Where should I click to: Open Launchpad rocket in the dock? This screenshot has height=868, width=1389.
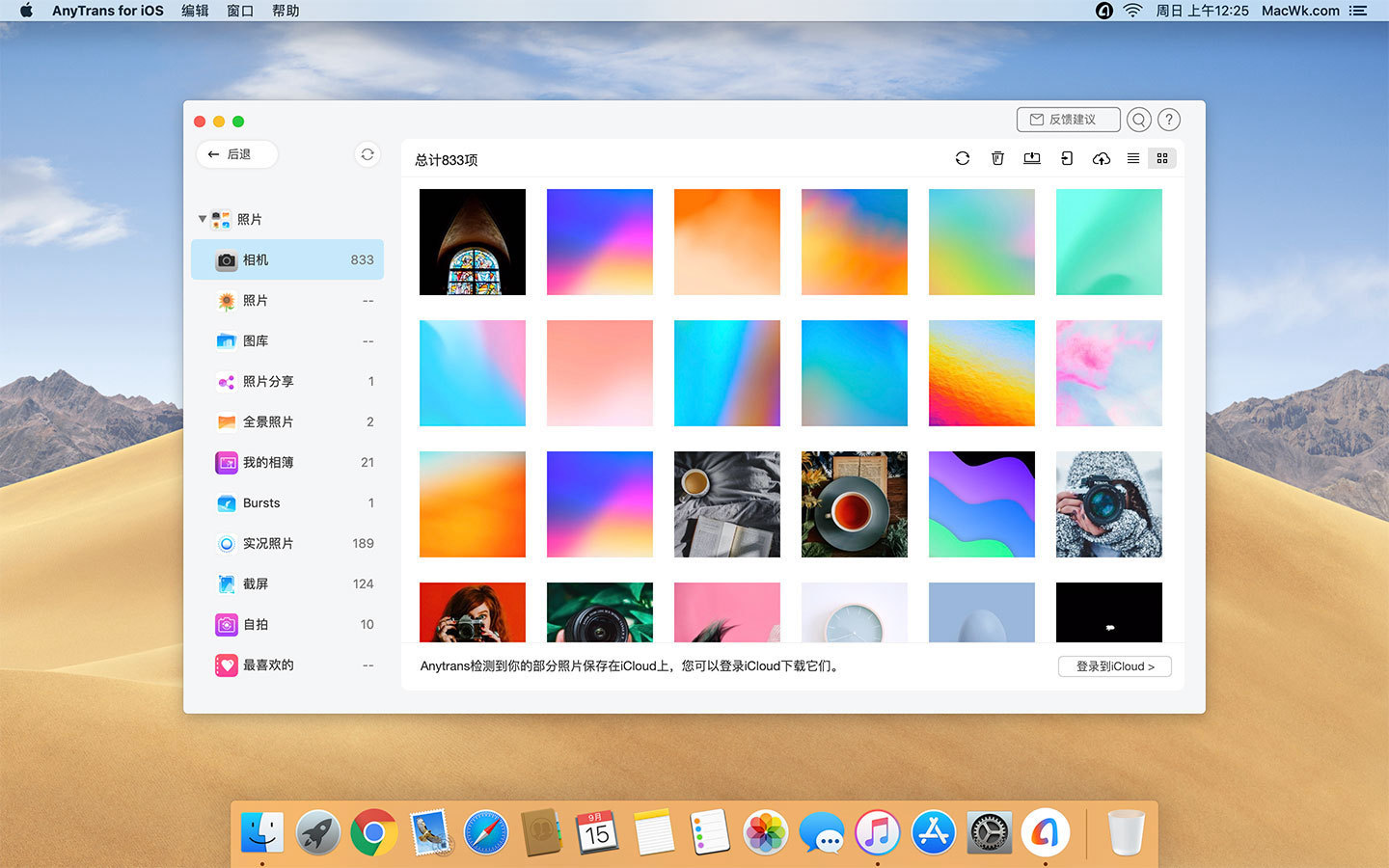coord(317,832)
